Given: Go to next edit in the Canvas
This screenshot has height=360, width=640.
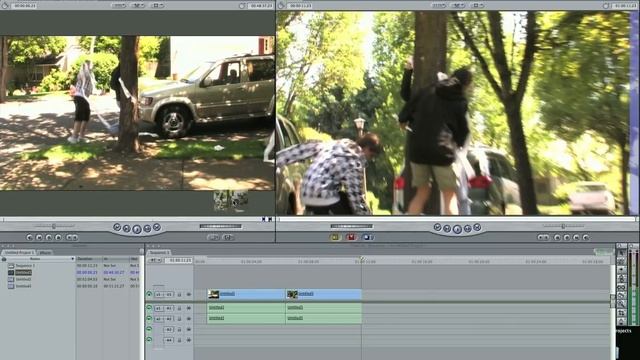Looking at the screenshot, I should 477,227.
